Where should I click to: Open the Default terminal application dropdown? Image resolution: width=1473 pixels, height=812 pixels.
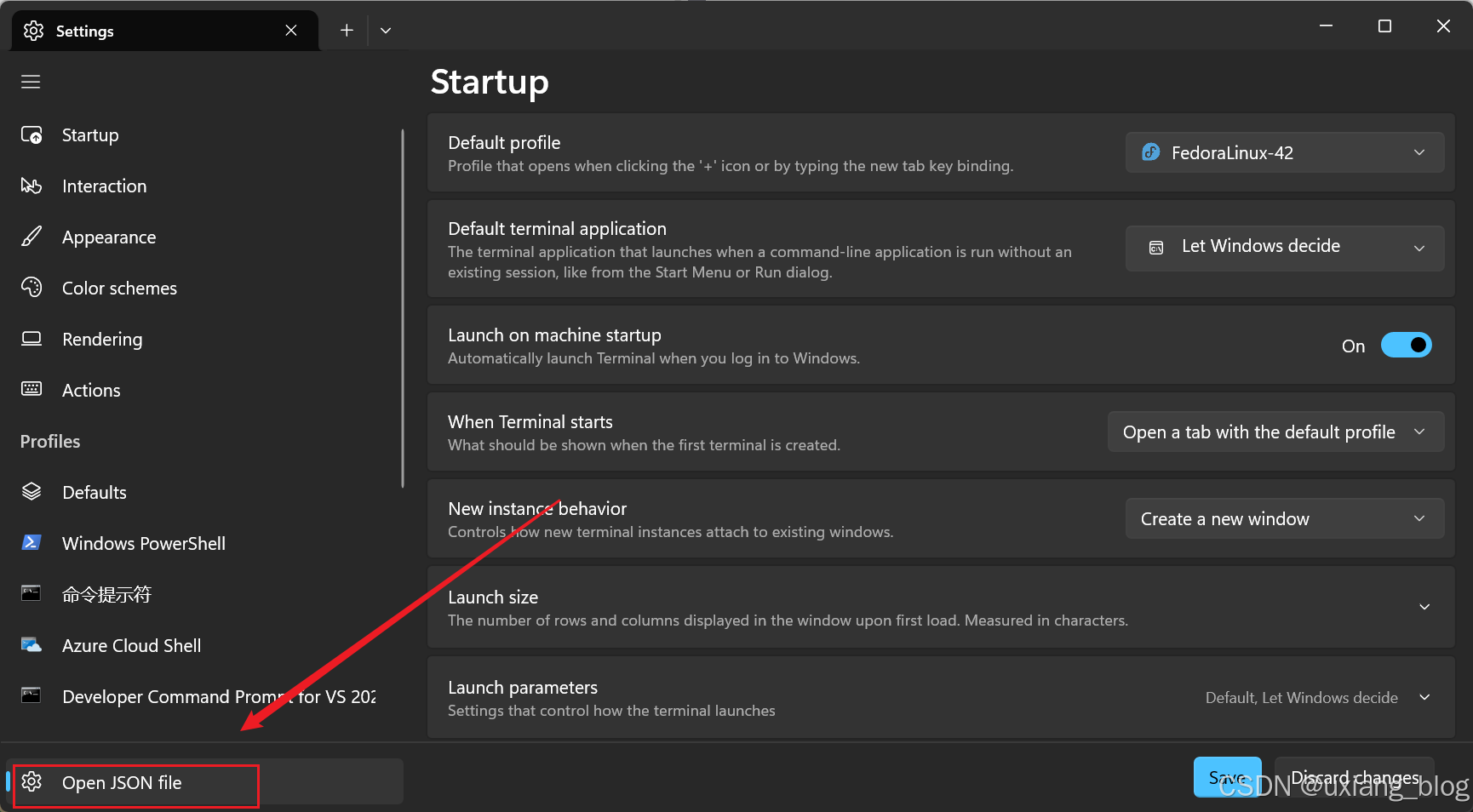(1285, 248)
